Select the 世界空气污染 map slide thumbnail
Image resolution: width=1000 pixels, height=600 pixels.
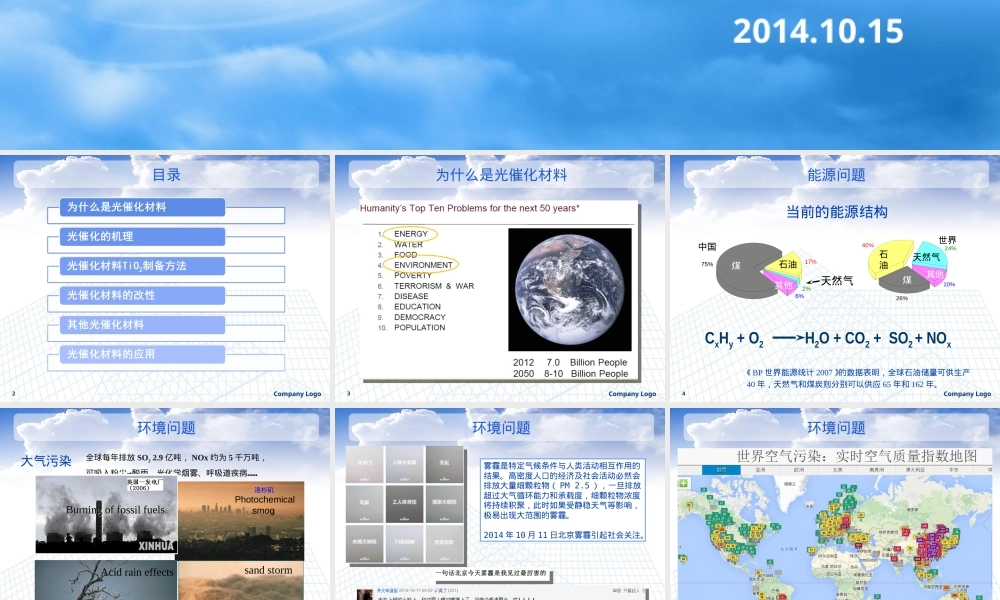(835, 504)
